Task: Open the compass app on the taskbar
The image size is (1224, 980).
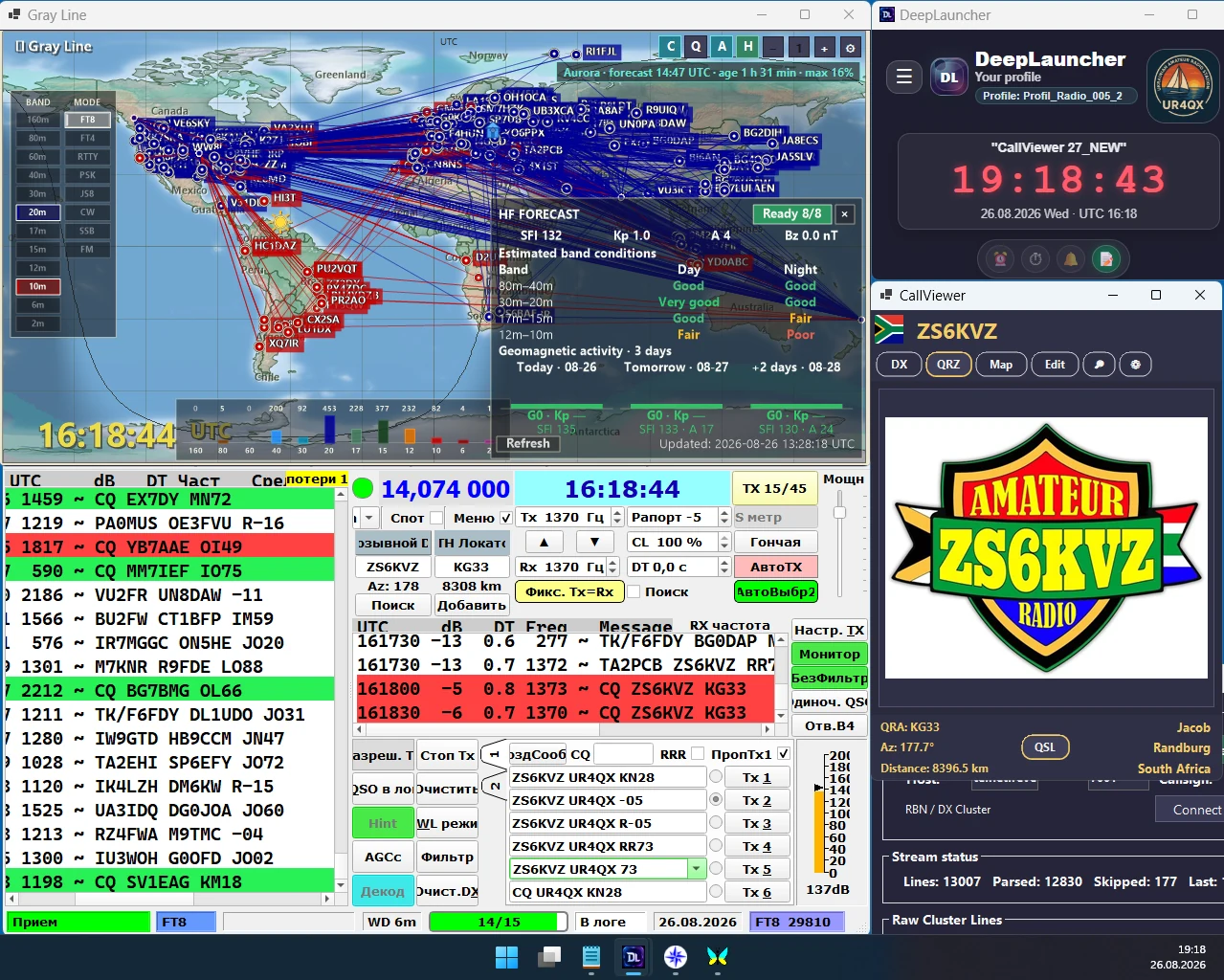Action: click(x=676, y=957)
